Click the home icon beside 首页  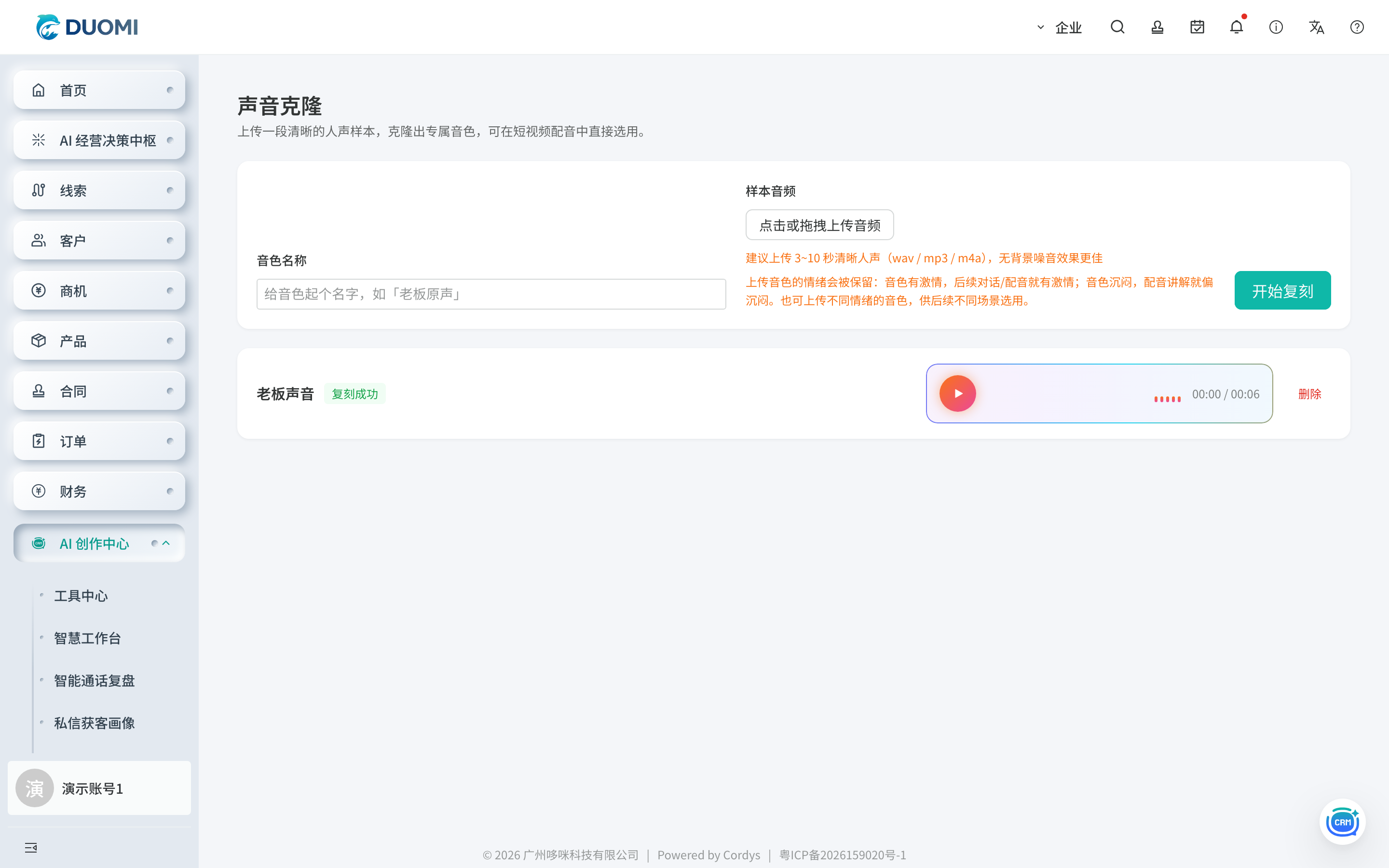tap(39, 90)
